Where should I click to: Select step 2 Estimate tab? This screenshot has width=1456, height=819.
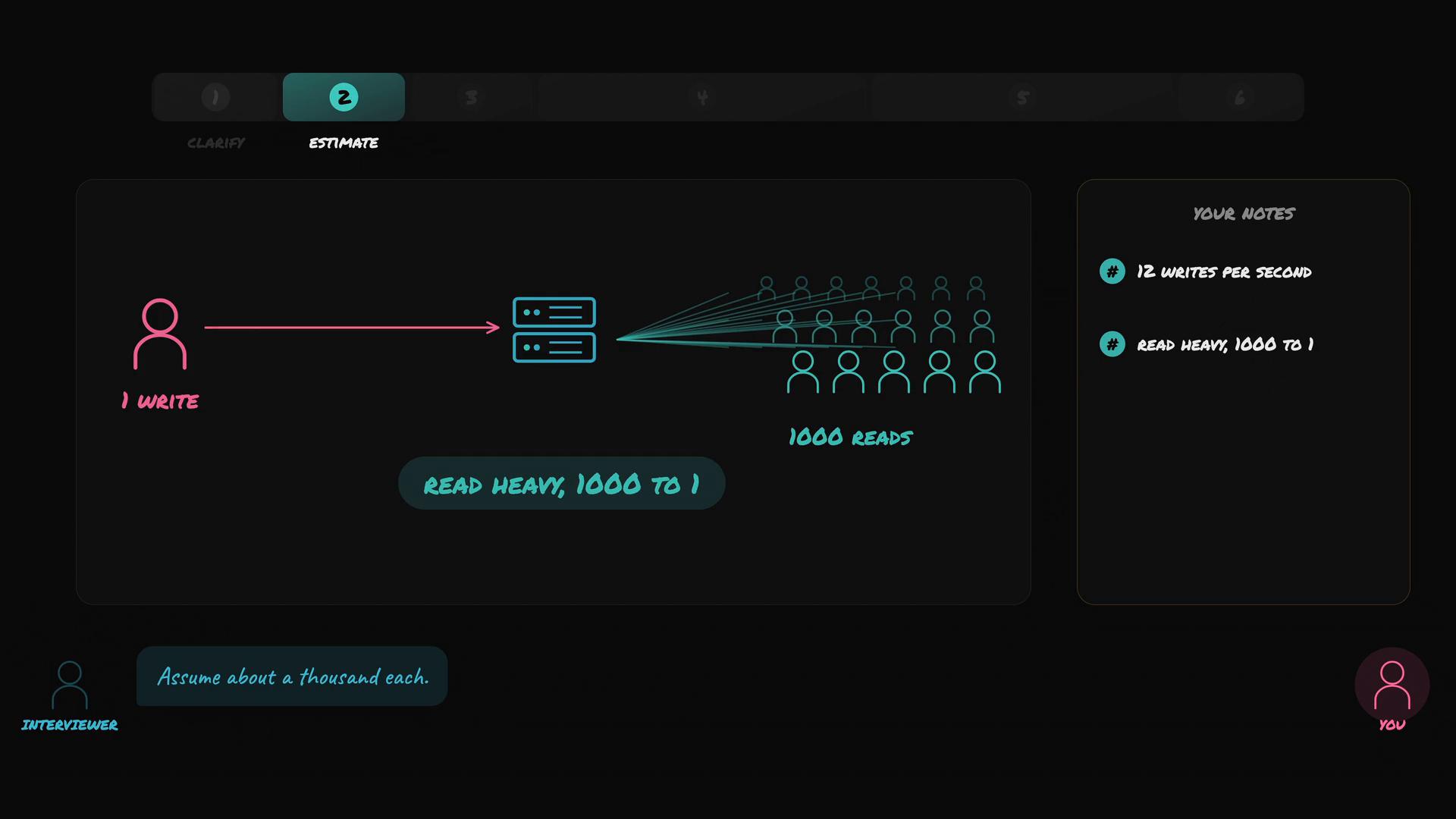pos(344,97)
